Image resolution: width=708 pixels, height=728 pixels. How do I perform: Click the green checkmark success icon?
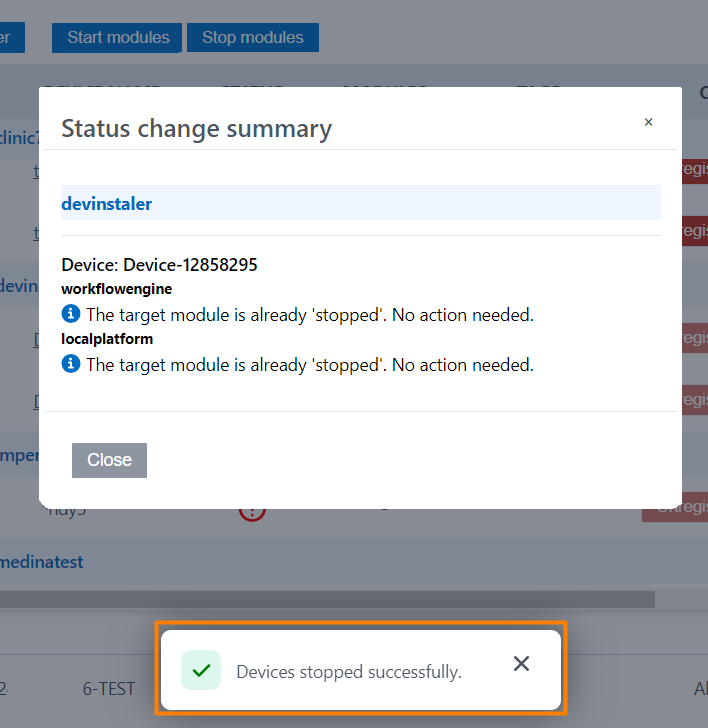click(201, 671)
